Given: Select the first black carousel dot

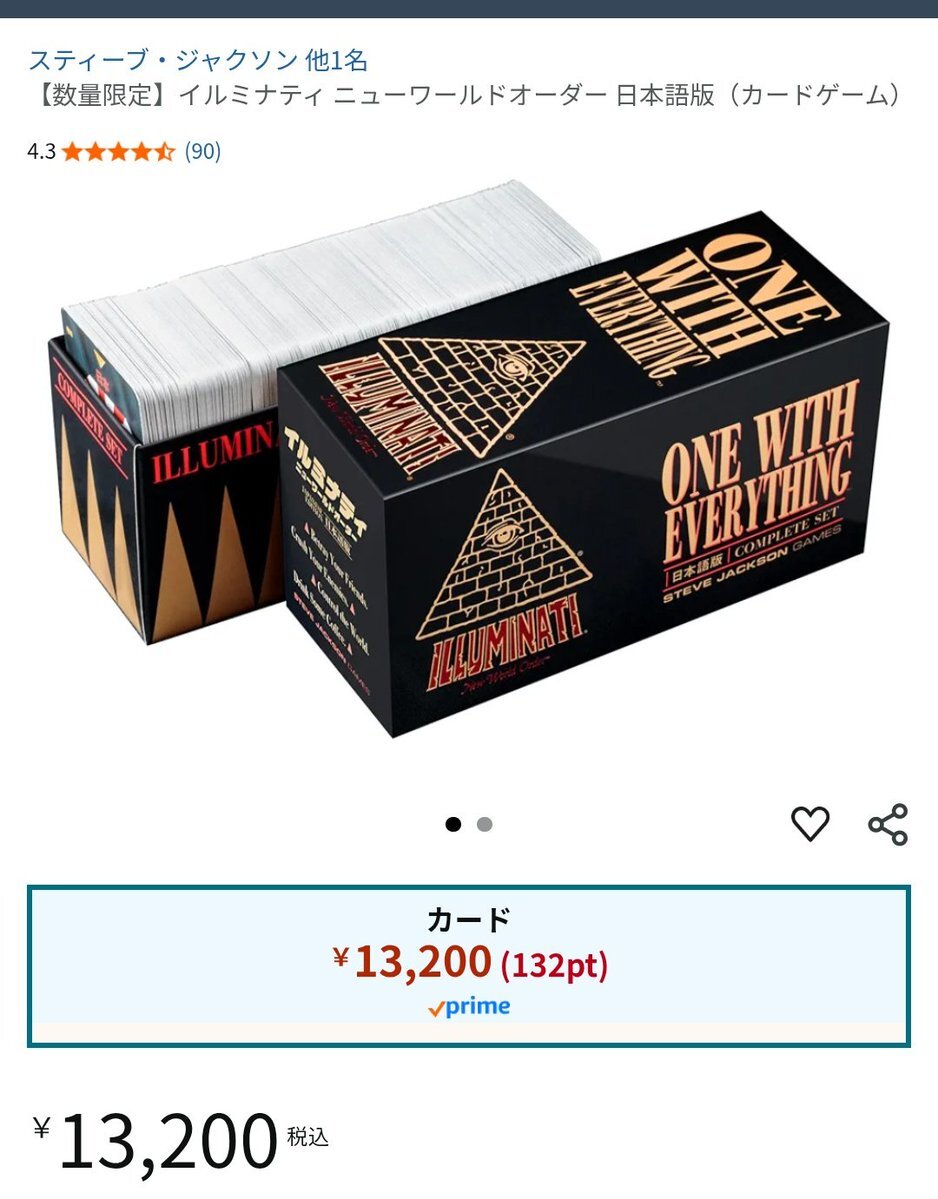Looking at the screenshot, I should [453, 824].
